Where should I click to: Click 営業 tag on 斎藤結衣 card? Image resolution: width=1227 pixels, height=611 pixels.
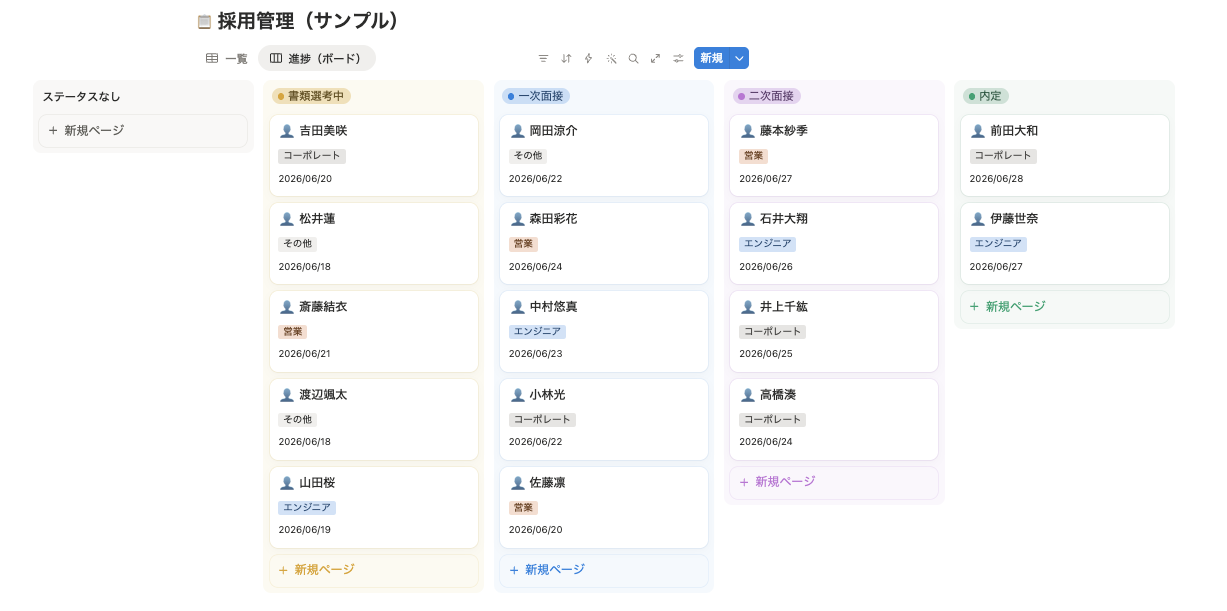[293, 332]
